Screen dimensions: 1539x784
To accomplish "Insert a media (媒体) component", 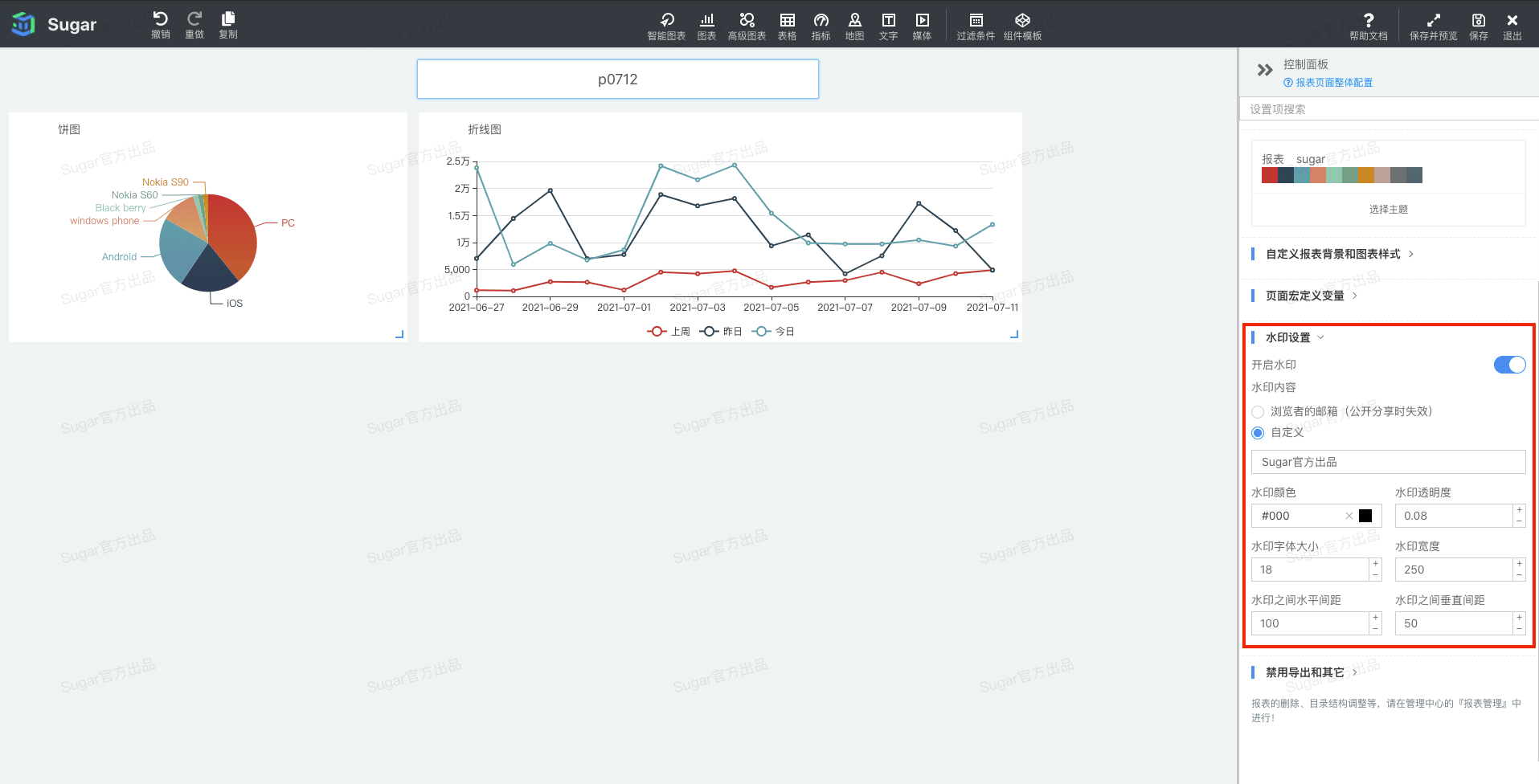I will [x=922, y=27].
